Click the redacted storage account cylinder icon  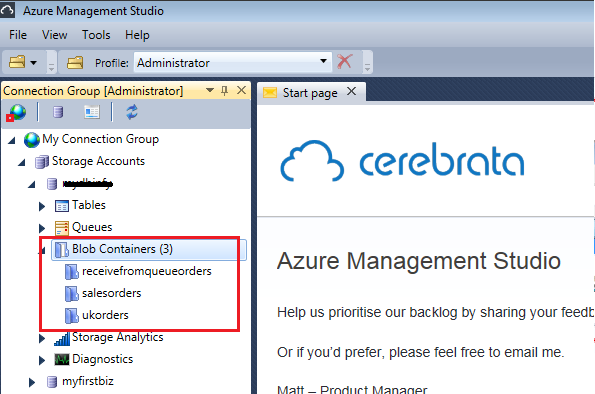click(x=52, y=184)
